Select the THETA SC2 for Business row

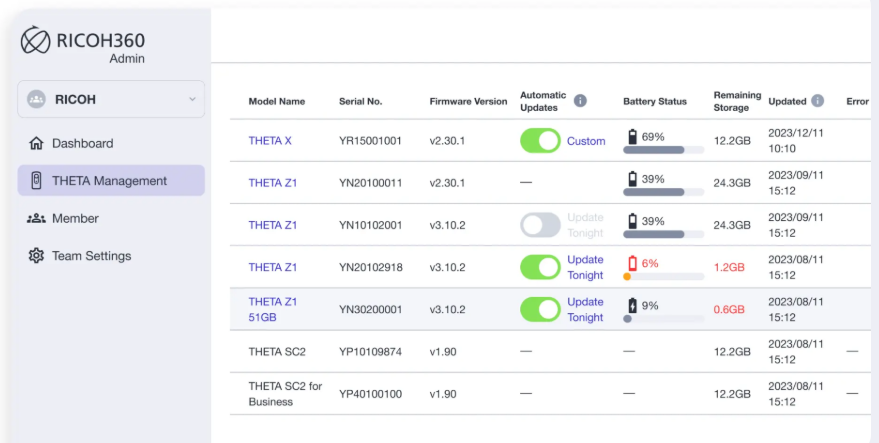(285, 394)
